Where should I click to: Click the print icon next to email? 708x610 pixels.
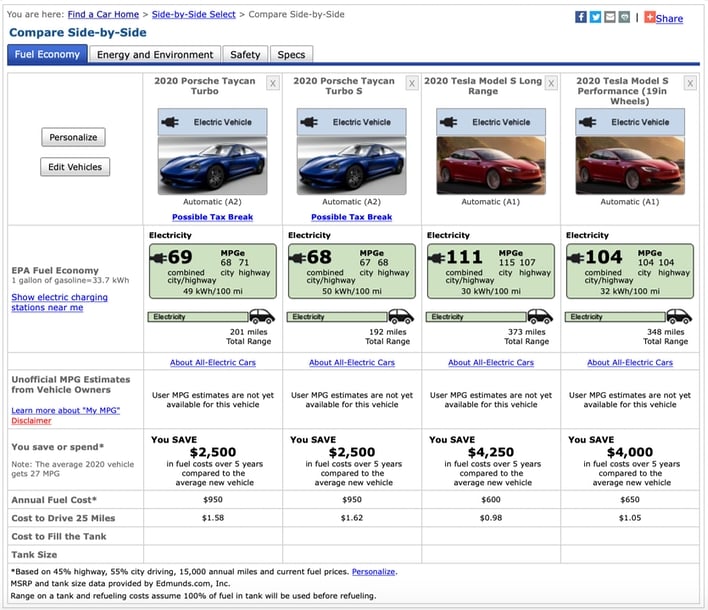point(624,17)
